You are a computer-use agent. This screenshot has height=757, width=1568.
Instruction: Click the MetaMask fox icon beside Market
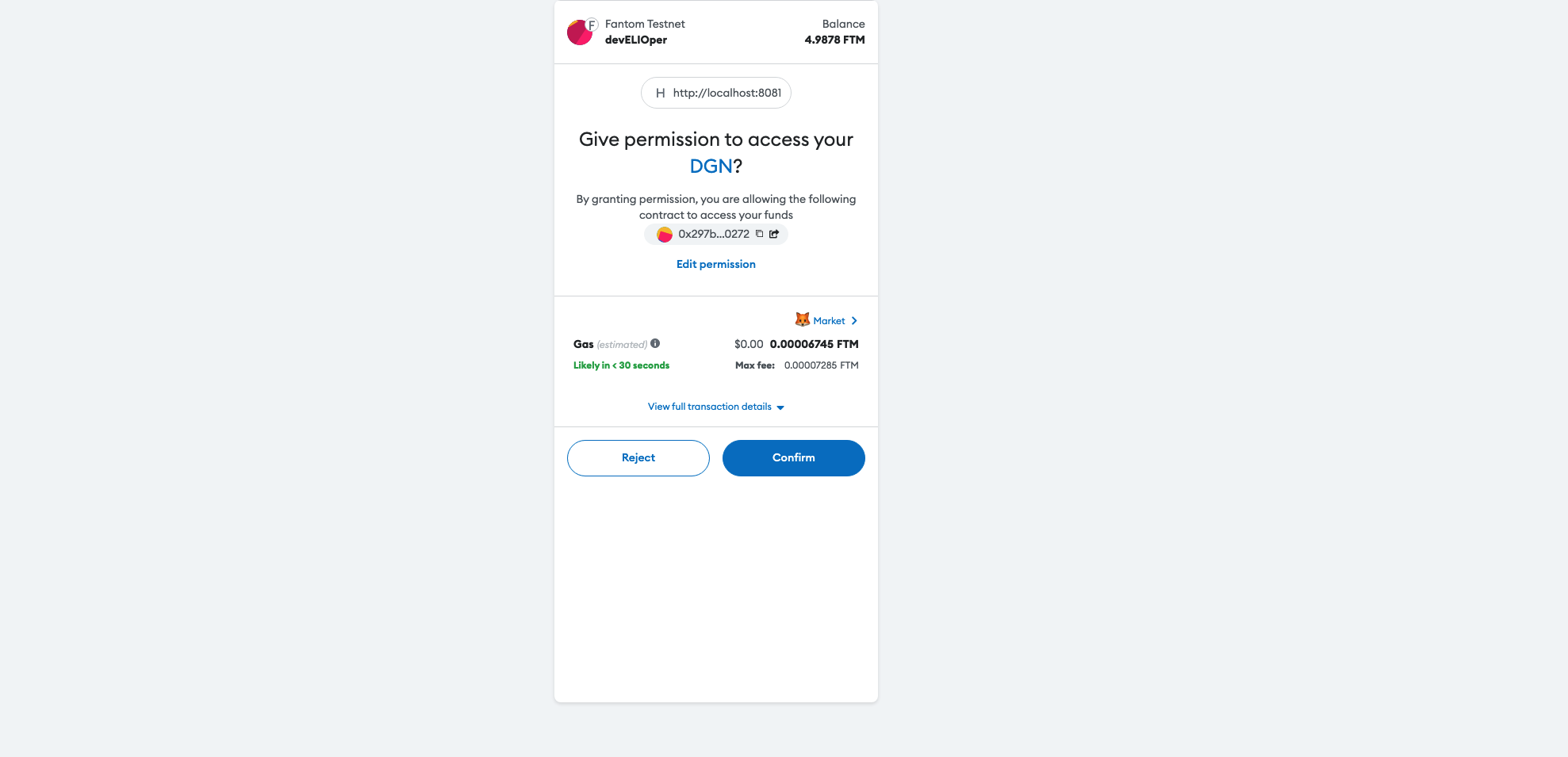click(x=803, y=319)
